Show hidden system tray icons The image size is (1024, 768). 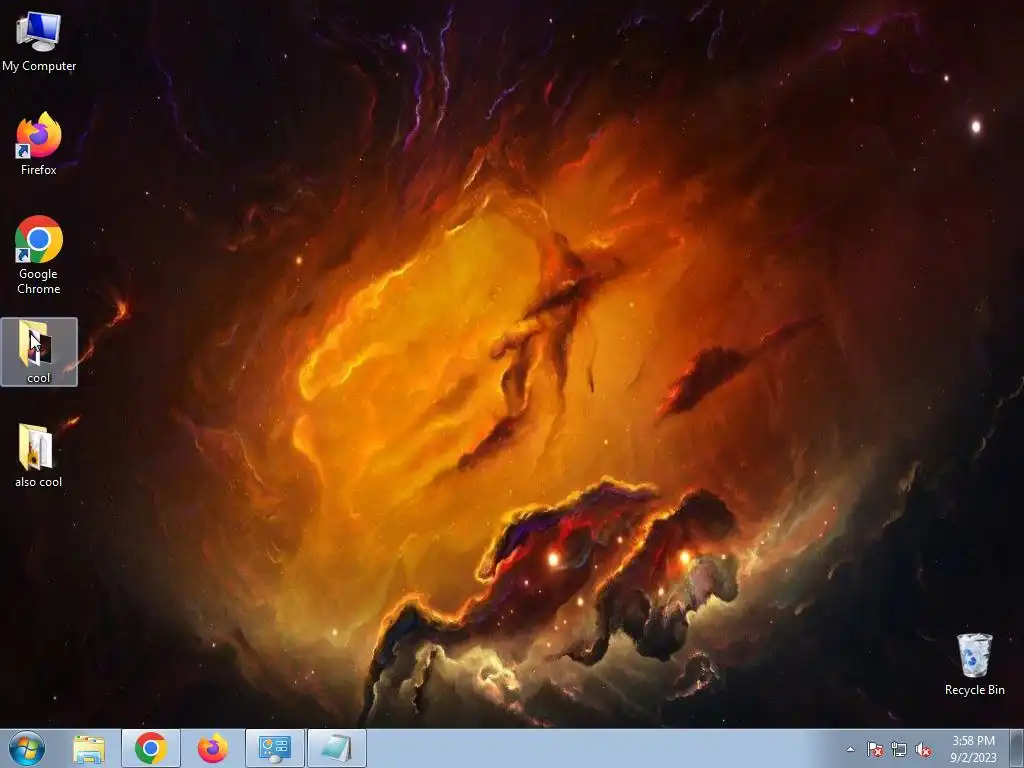coord(850,750)
